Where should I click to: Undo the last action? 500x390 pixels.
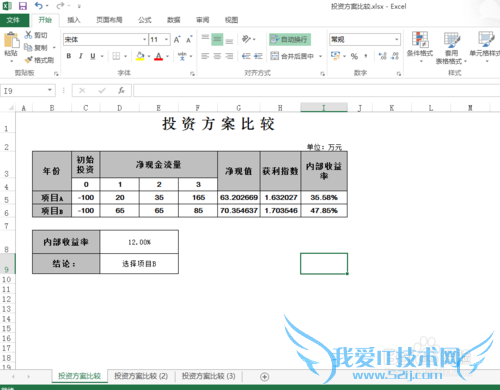tap(39, 6)
